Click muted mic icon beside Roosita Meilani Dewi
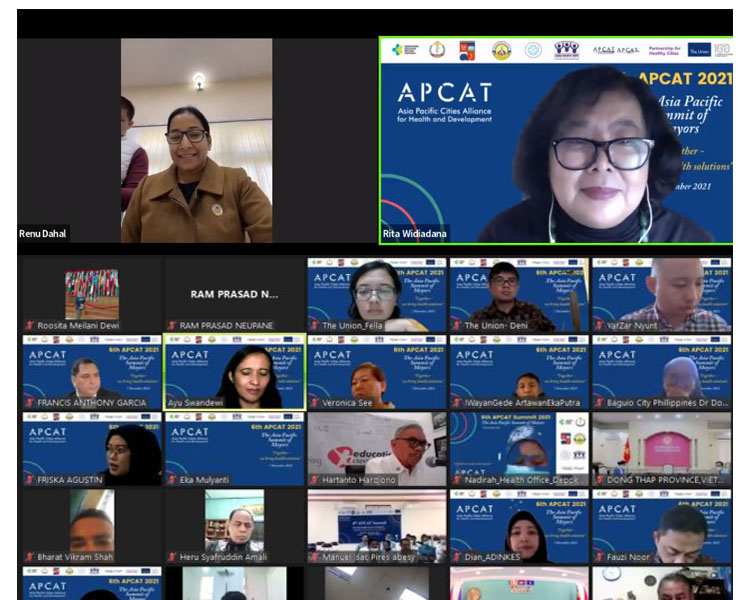The width and height of the screenshot is (744, 600). 29,326
